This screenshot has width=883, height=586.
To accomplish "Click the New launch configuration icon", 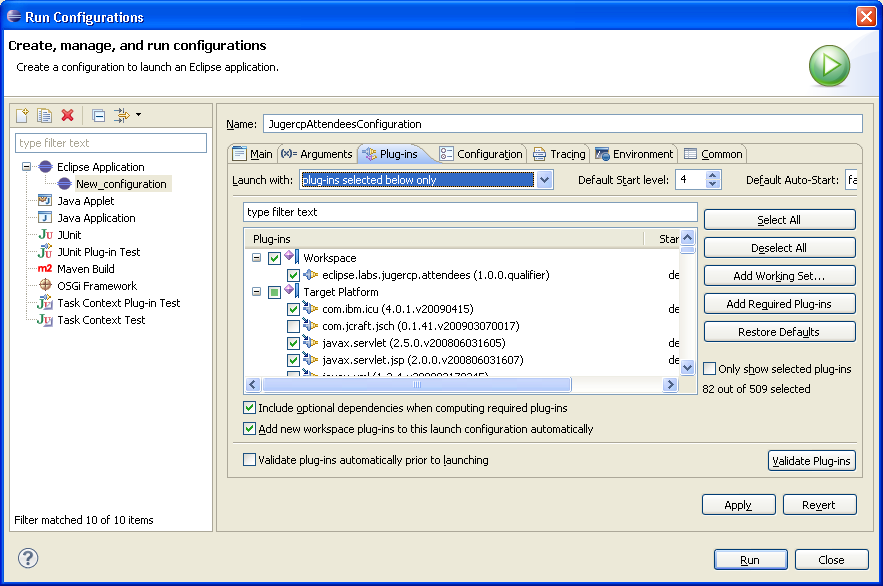I will (x=20, y=115).
